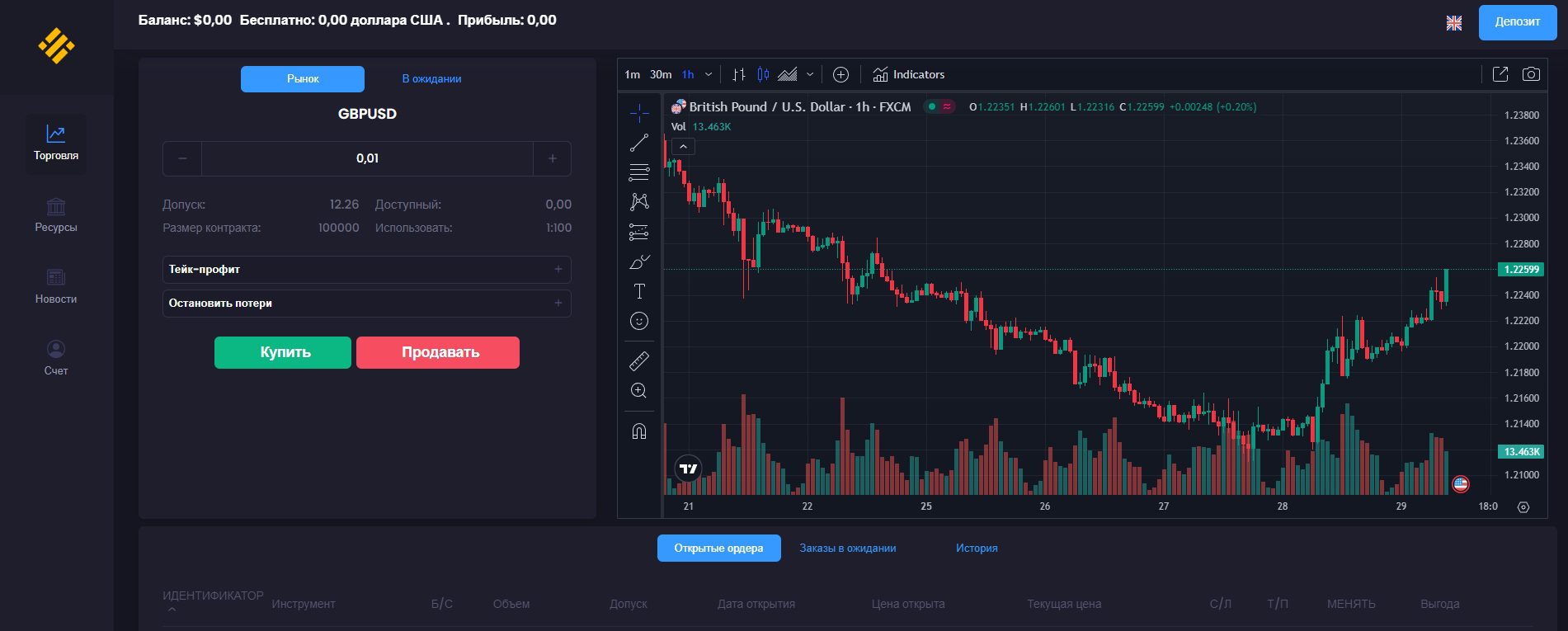
Task: Select the 30m timeframe
Action: coord(661,74)
